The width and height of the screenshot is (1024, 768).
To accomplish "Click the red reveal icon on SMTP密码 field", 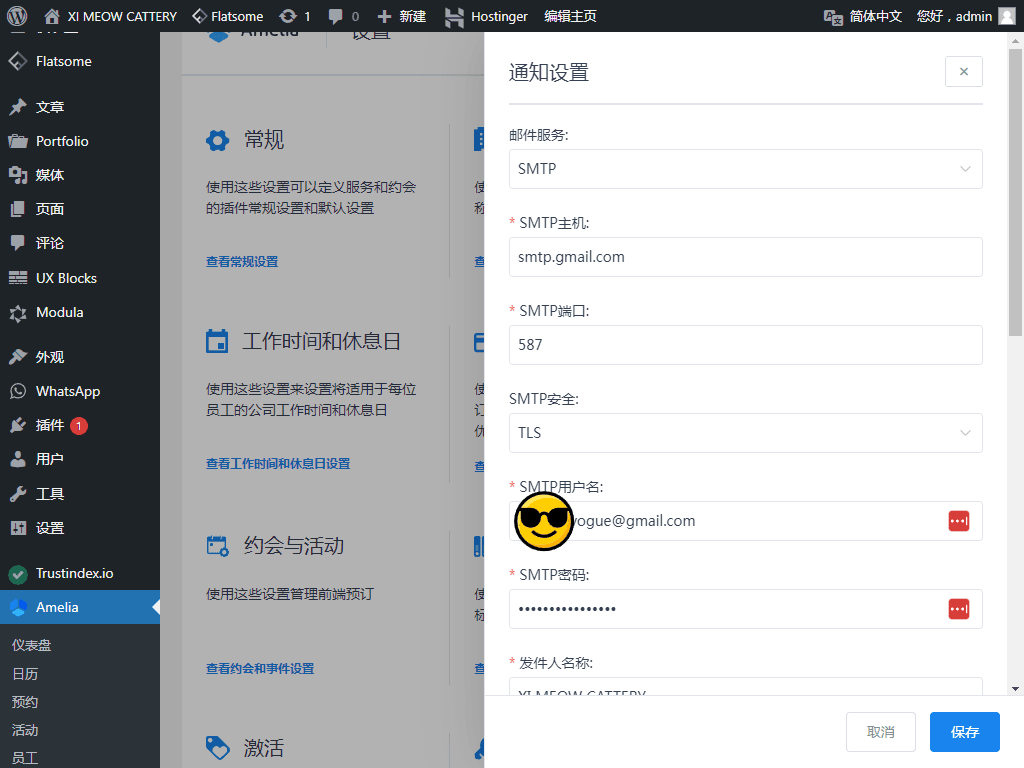I will pos(958,608).
